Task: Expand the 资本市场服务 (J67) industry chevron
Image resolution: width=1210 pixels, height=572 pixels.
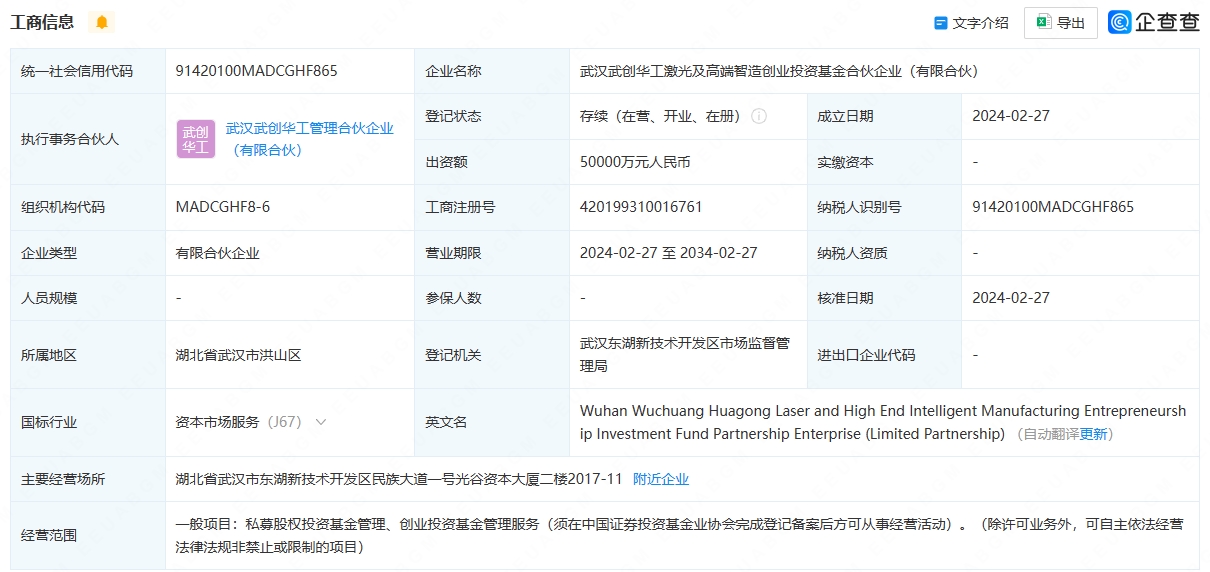Action: click(x=321, y=422)
